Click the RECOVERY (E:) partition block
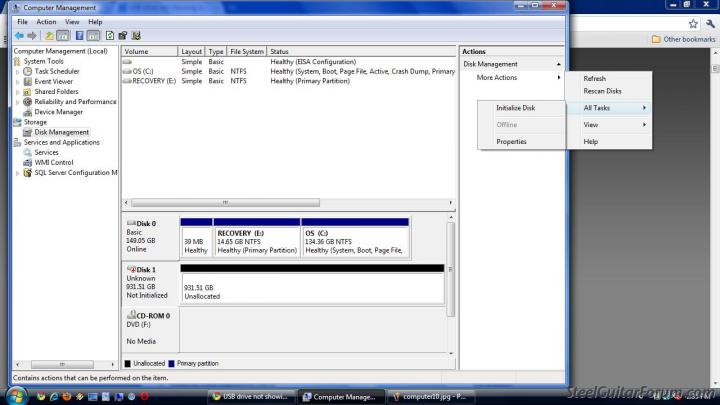The height and width of the screenshot is (405, 720). pos(255,242)
